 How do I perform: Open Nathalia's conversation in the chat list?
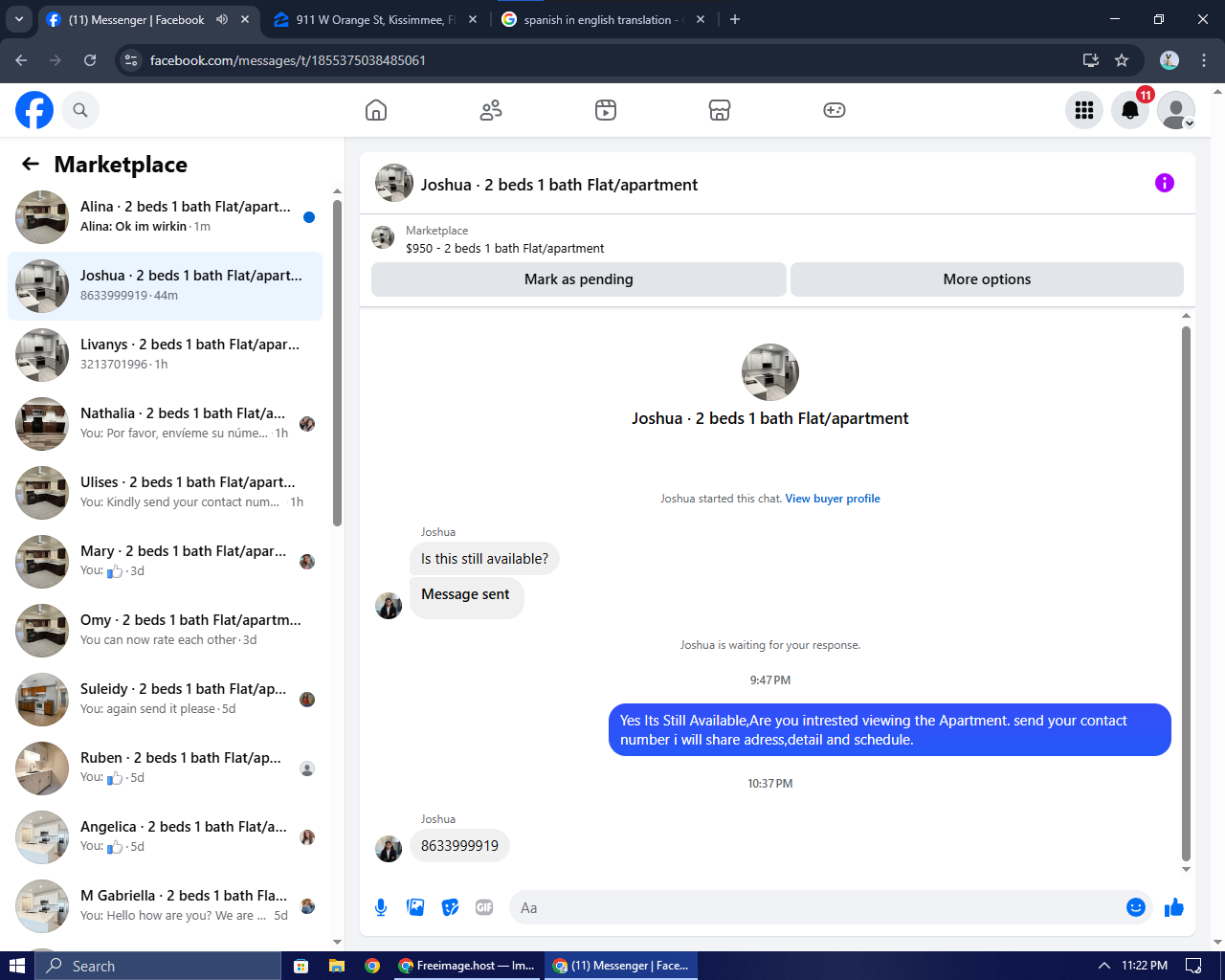[x=165, y=424]
